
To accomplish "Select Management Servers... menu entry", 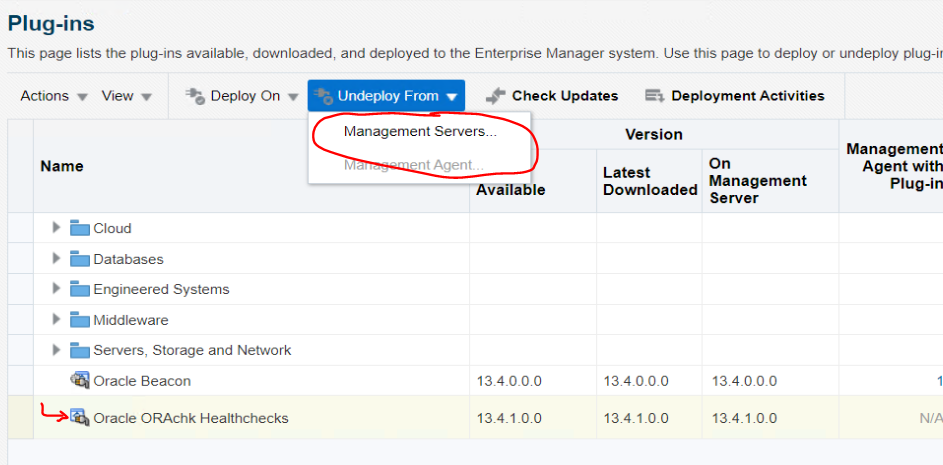I will point(420,132).
